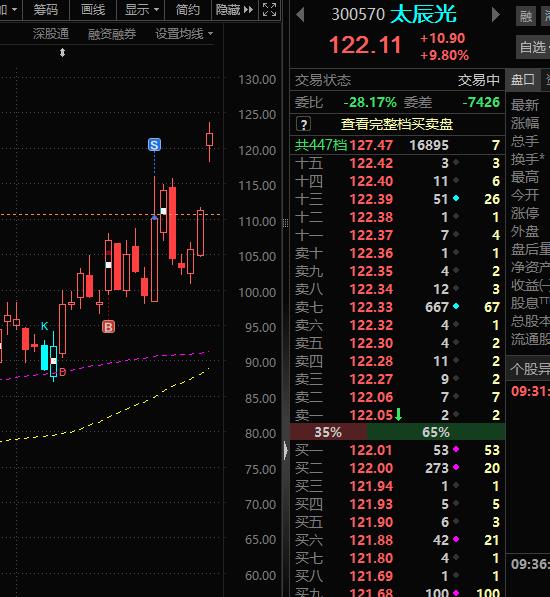This screenshot has height=597, width=550.
Task: Click the question mark help icon
Action: point(303,124)
